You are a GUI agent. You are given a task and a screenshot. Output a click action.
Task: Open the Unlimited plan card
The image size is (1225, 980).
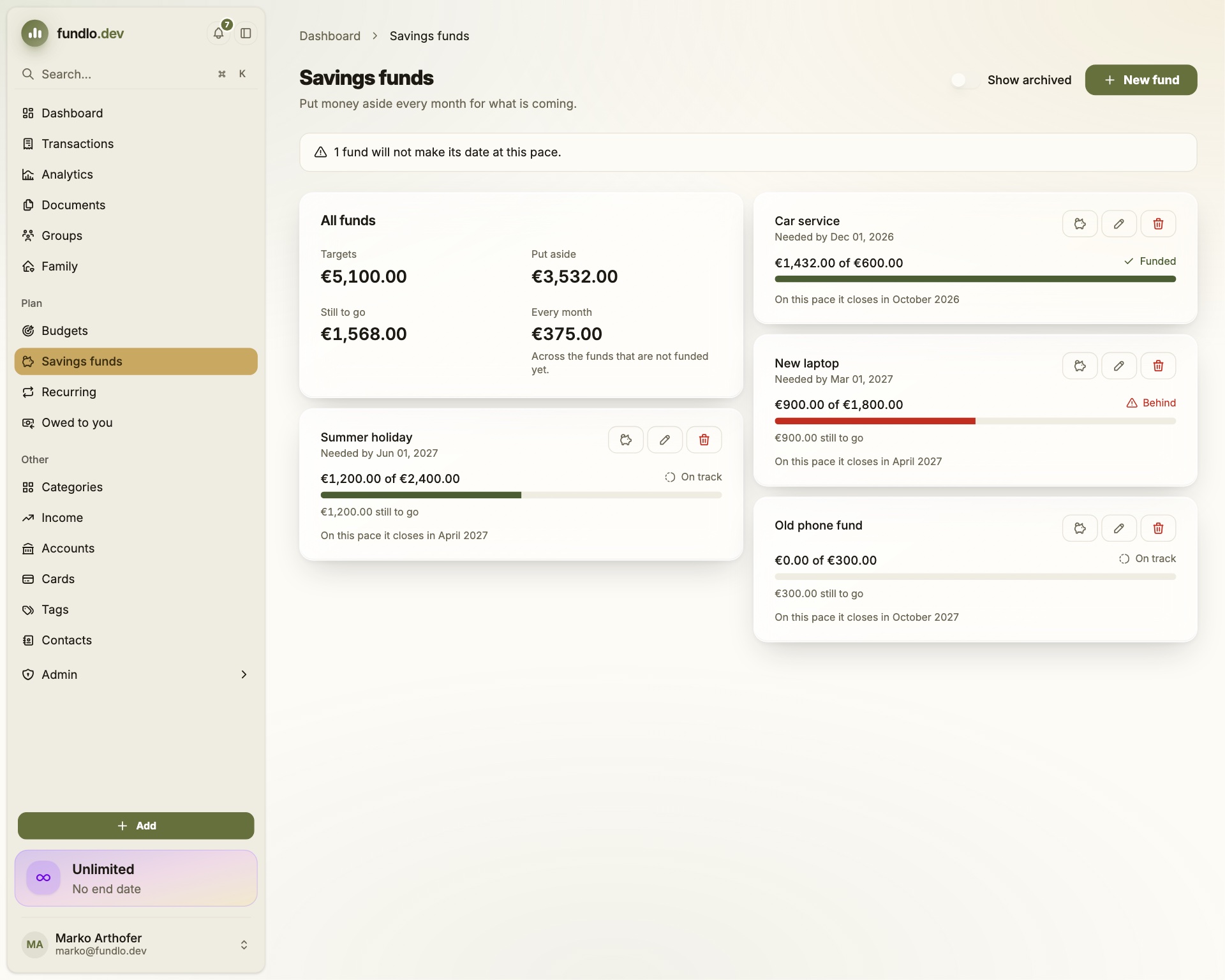(x=136, y=878)
